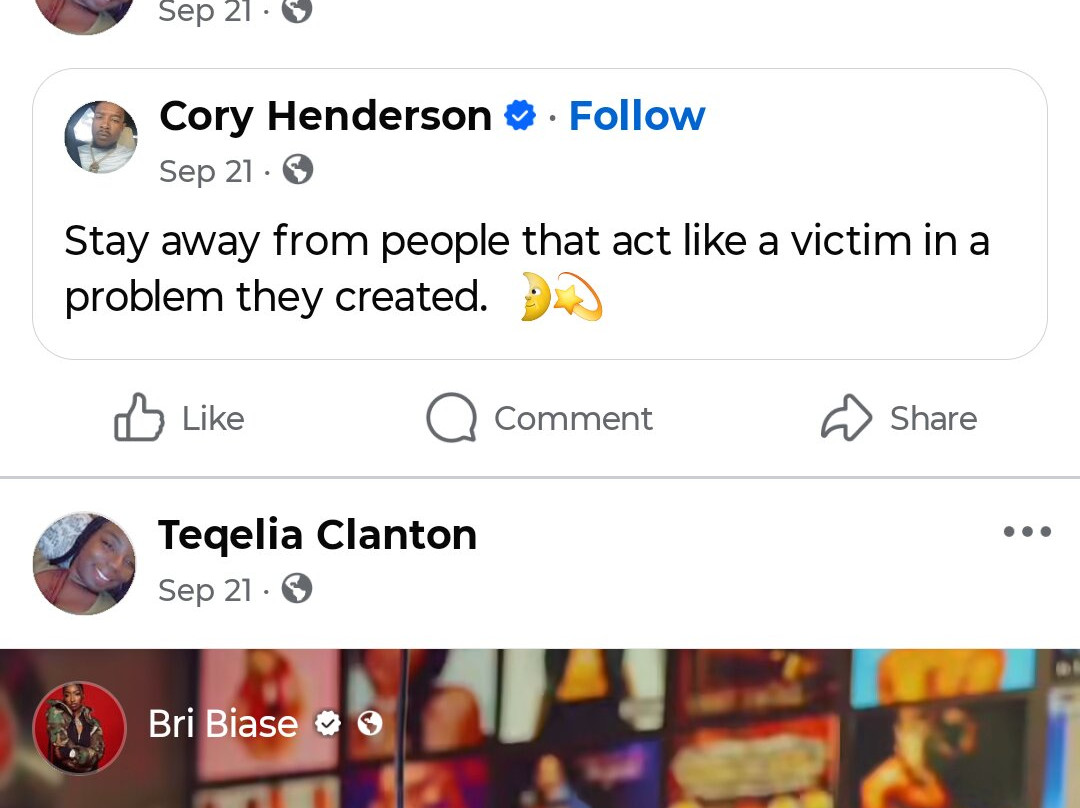Click the verified badge beside Bri Biase
The image size is (1080, 808).
pyautogui.click(x=327, y=723)
